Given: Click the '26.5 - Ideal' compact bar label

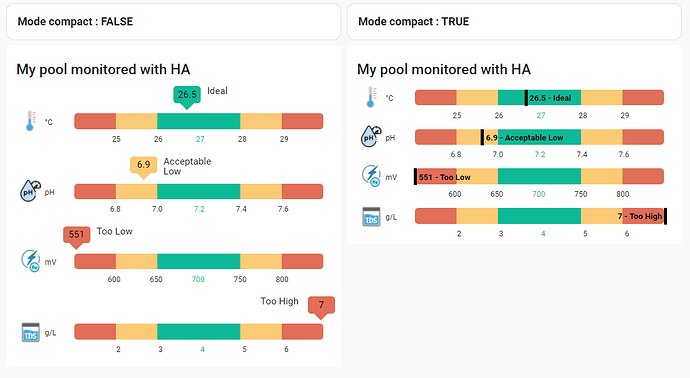Looking at the screenshot, I should [x=550, y=98].
